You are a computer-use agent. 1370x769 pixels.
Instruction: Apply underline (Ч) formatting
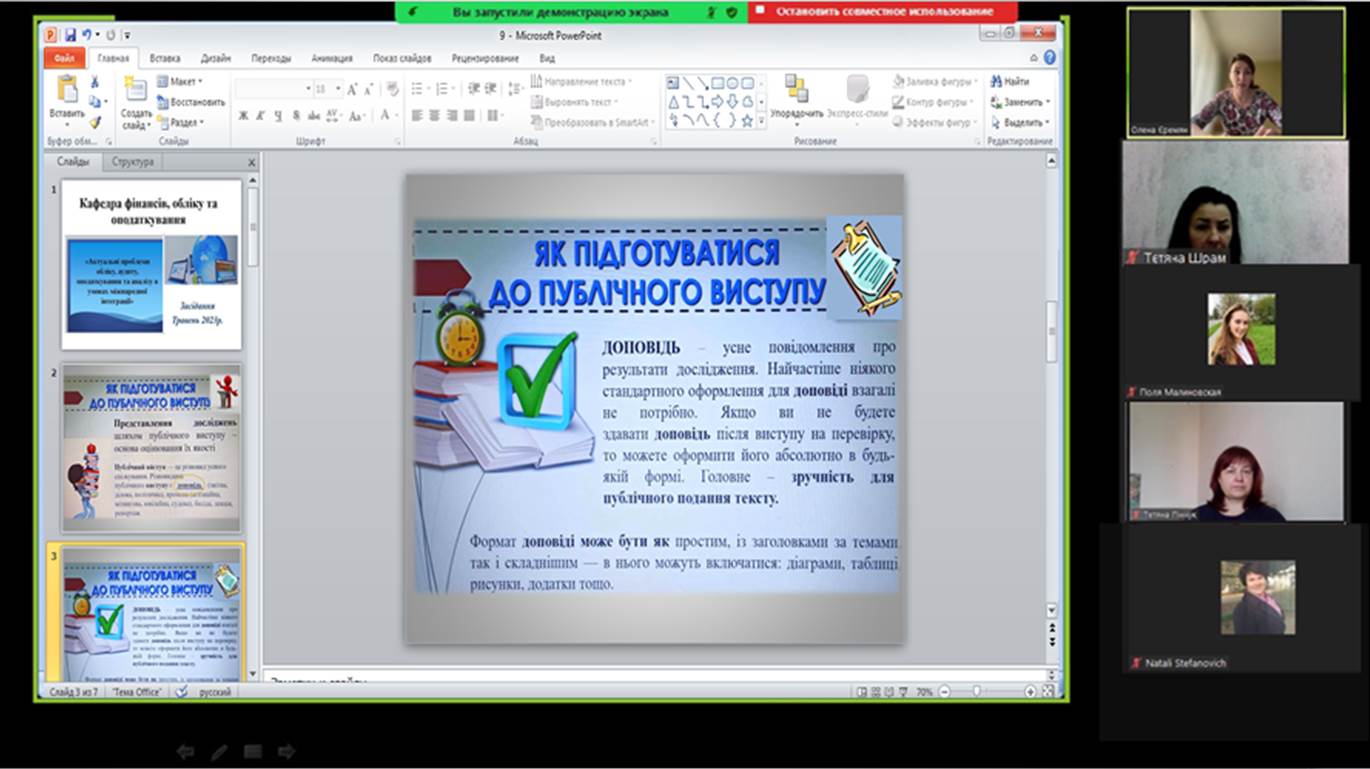tap(278, 116)
